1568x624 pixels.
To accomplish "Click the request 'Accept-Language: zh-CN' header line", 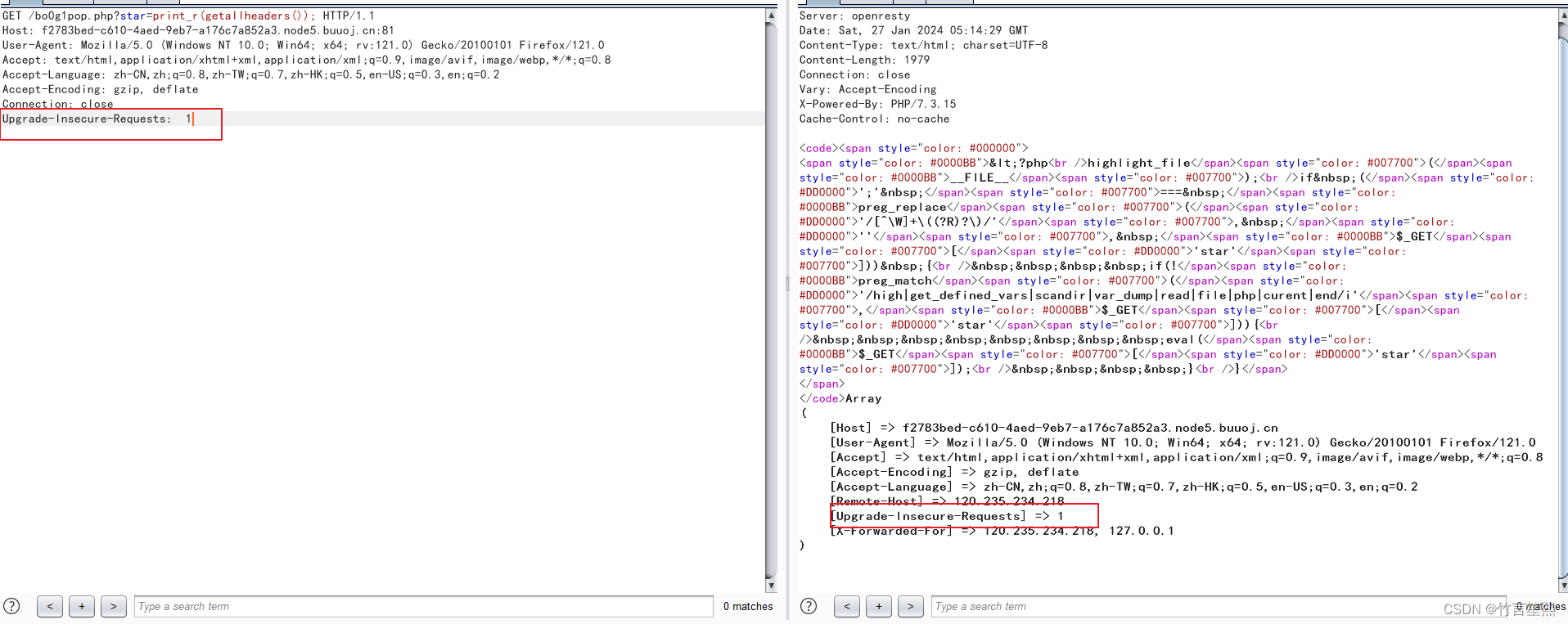I will click(250, 74).
